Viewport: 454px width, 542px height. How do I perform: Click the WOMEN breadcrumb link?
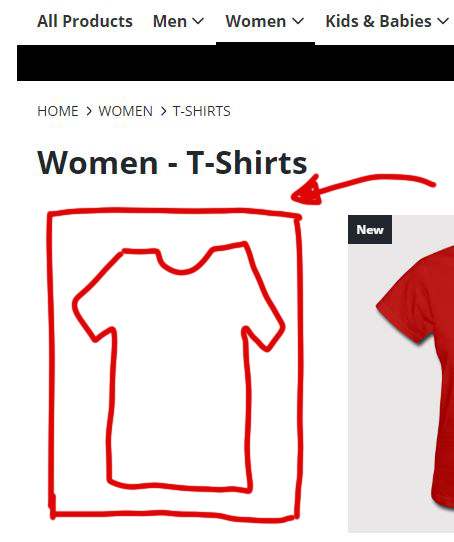click(126, 111)
